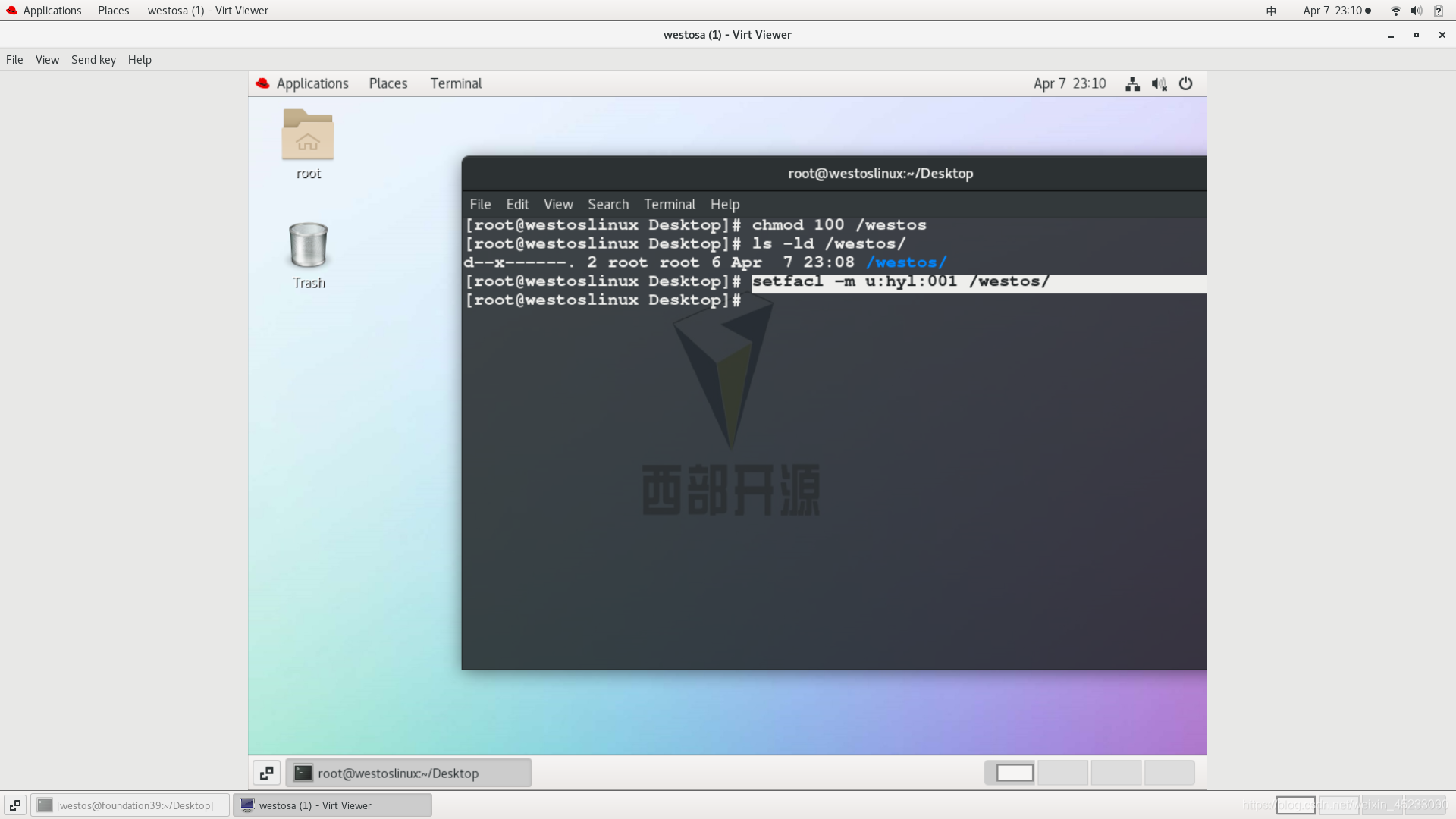This screenshot has width=1456, height=819.
Task: Open the Terminal menu in menu bar
Action: (x=668, y=204)
